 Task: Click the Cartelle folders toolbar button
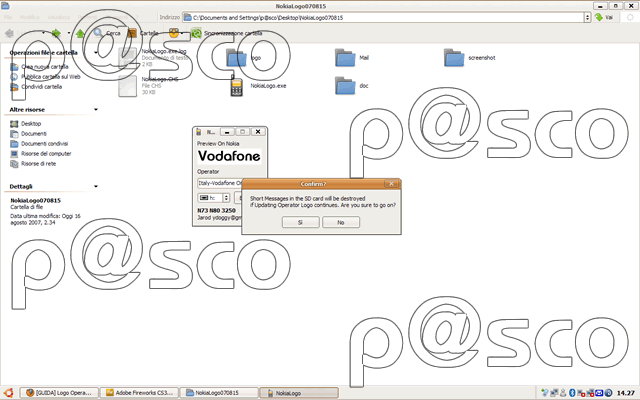pos(143,33)
